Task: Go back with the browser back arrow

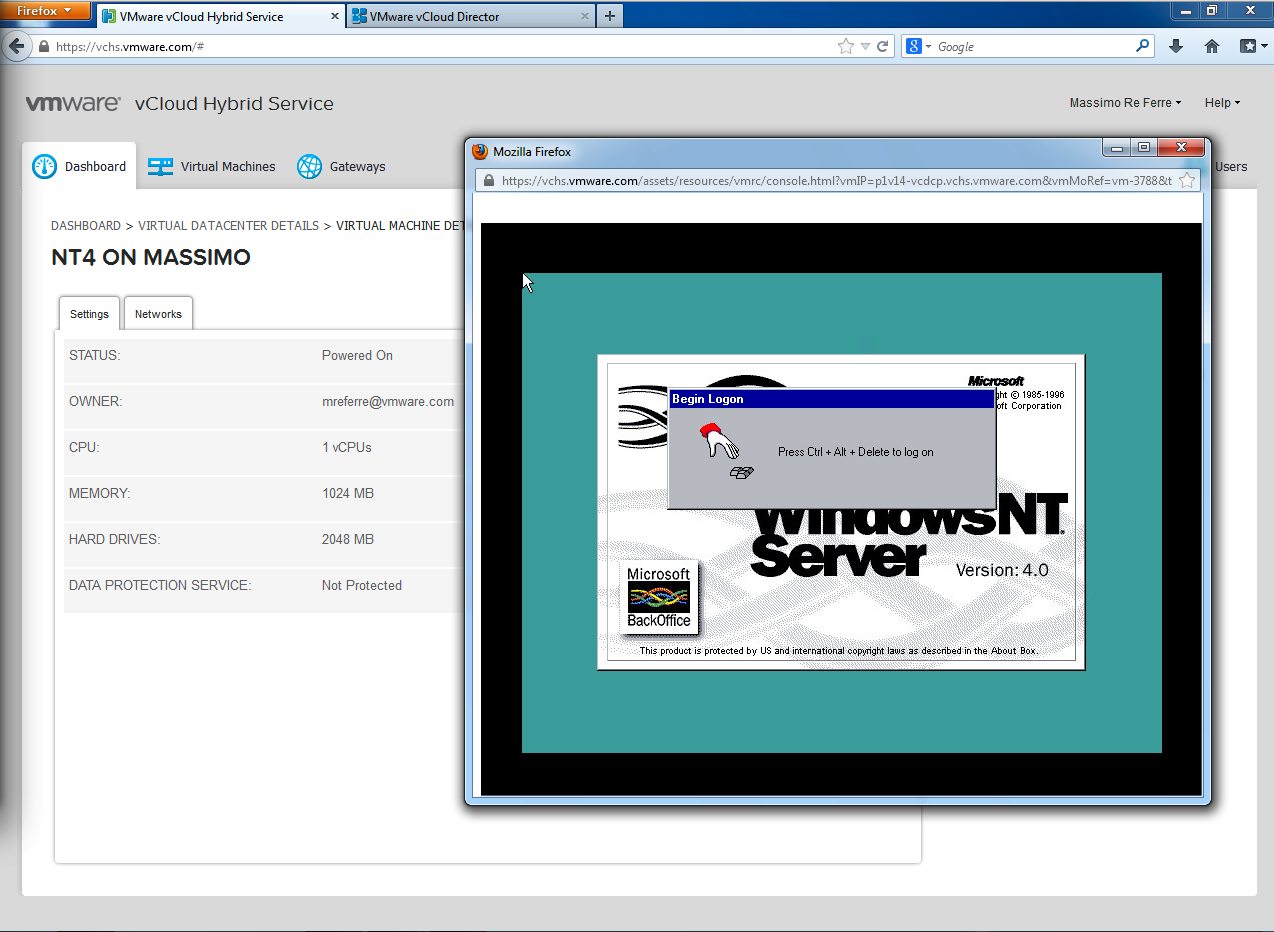Action: pos(16,46)
